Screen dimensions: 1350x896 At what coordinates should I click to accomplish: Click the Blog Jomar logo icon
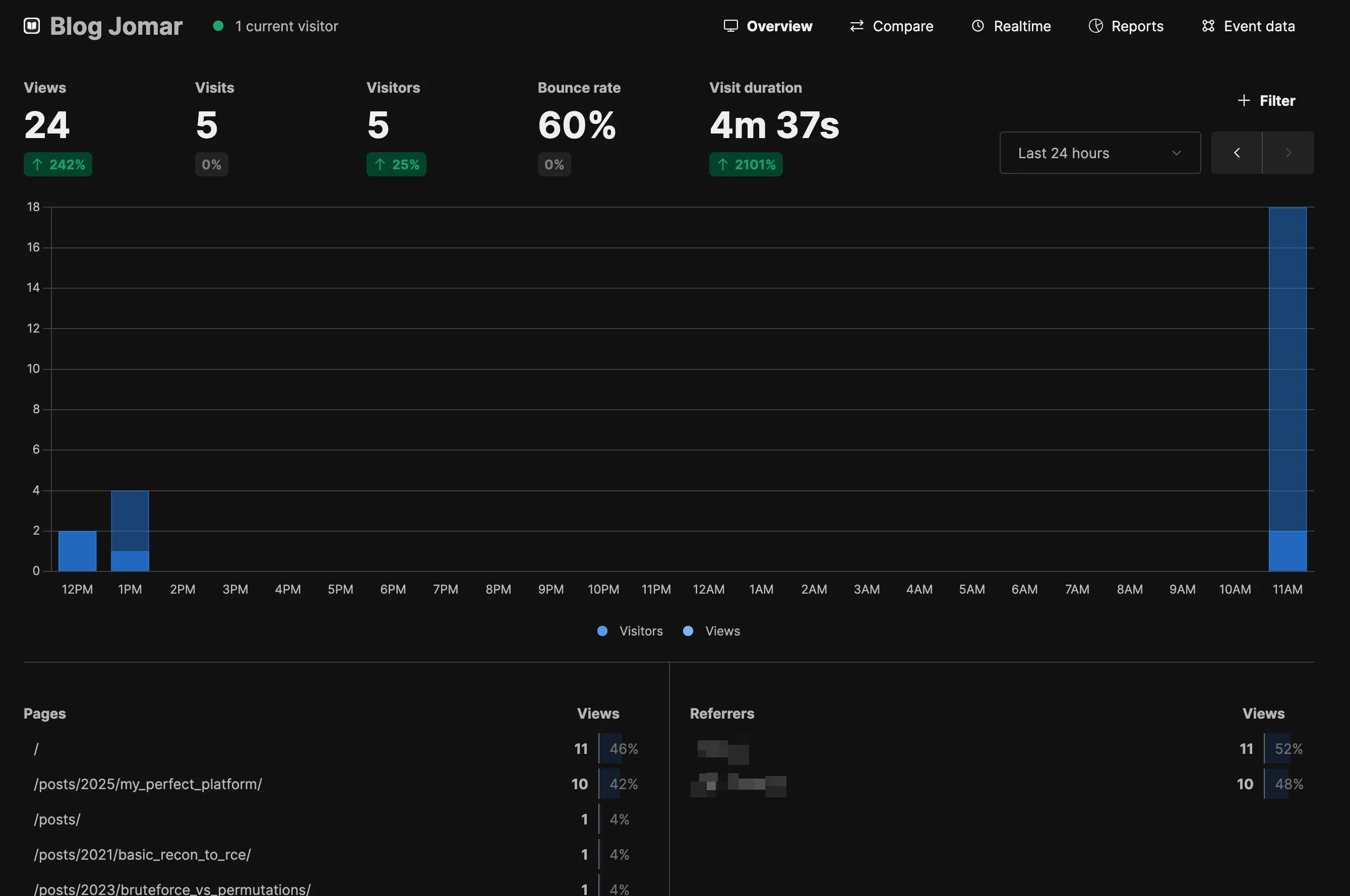31,26
